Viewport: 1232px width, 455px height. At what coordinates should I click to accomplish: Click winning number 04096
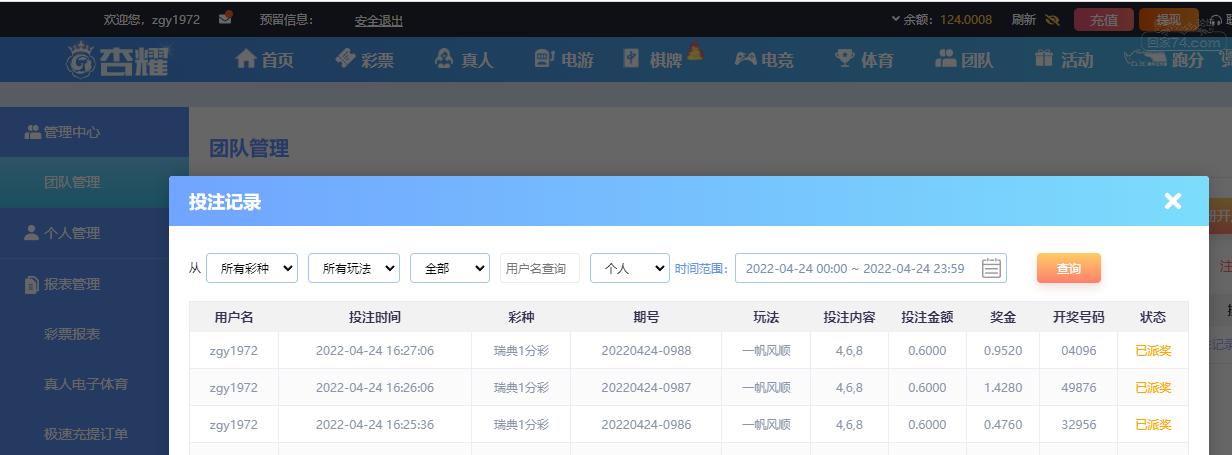[1079, 351]
